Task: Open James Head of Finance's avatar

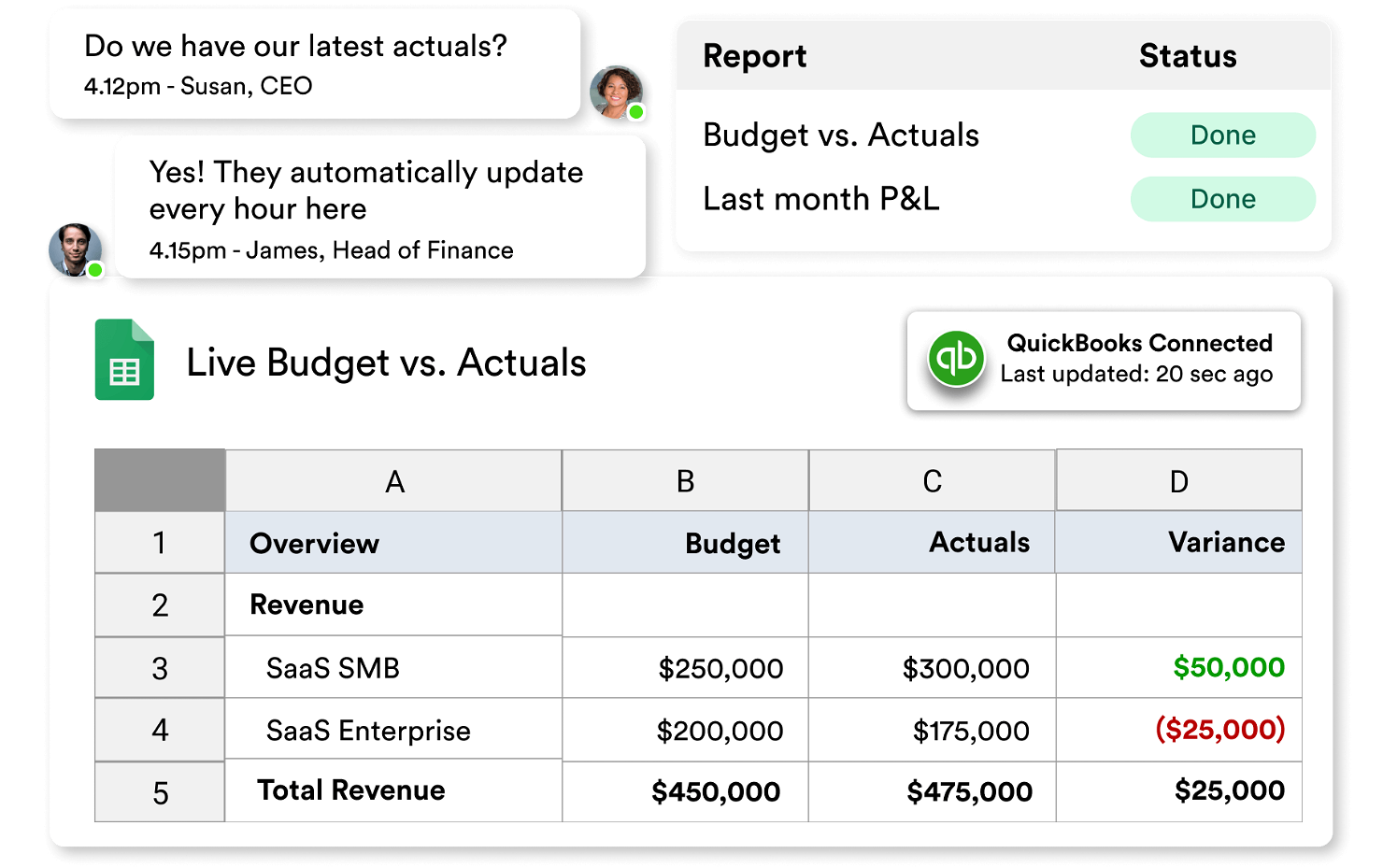Action: tap(75, 249)
